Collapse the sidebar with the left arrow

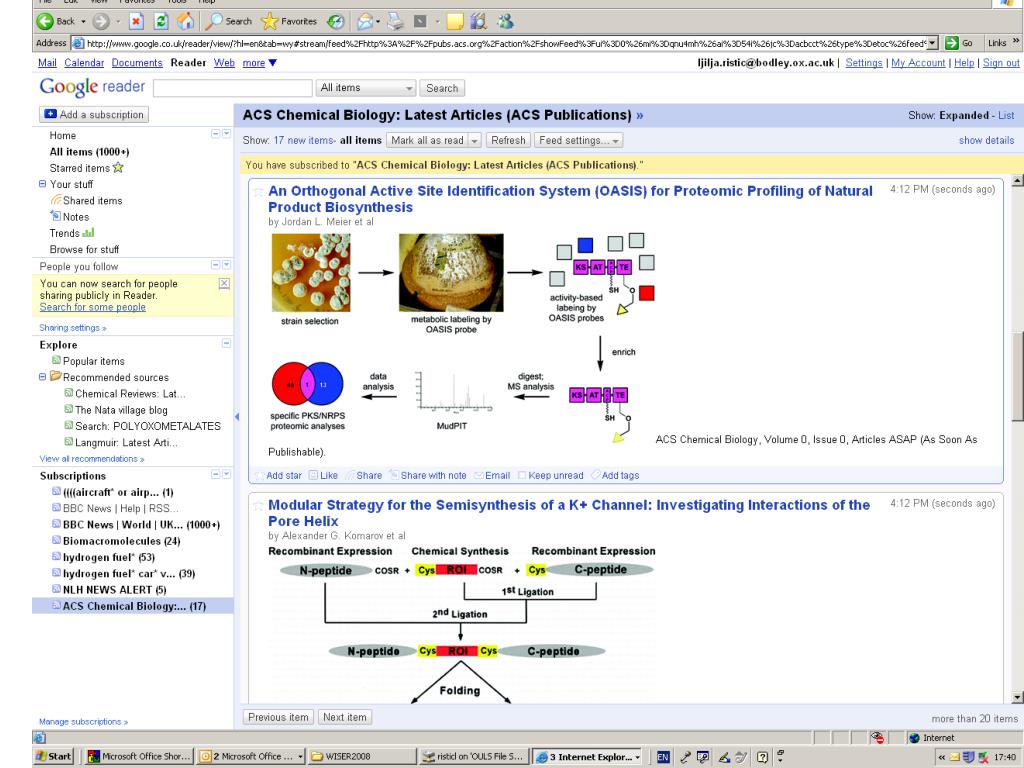pyautogui.click(x=236, y=417)
